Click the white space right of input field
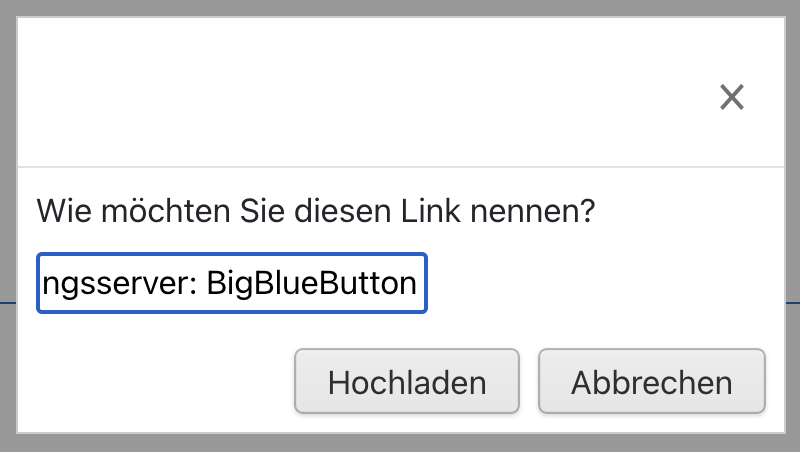Viewport: 800px width, 452px height. tap(600, 284)
